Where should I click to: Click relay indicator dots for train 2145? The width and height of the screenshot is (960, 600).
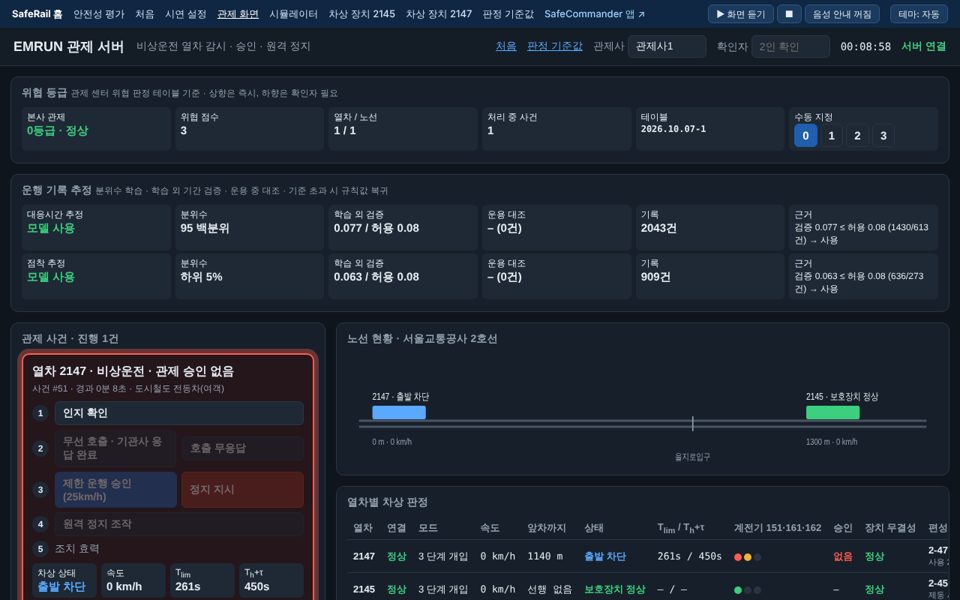tap(748, 590)
